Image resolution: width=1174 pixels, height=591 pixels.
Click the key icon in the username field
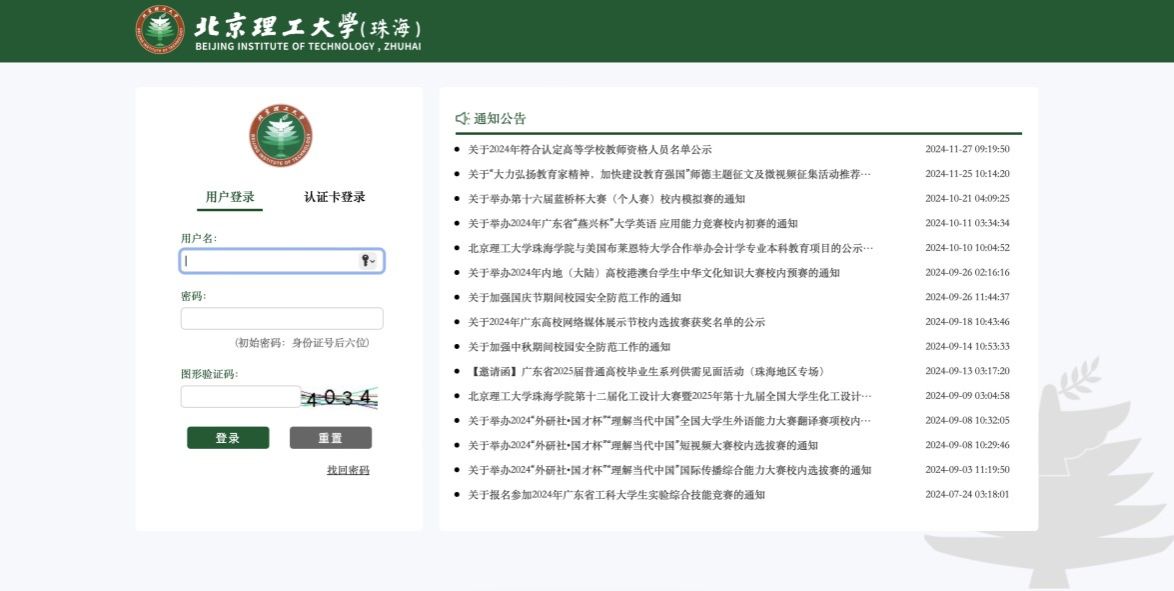(x=367, y=261)
